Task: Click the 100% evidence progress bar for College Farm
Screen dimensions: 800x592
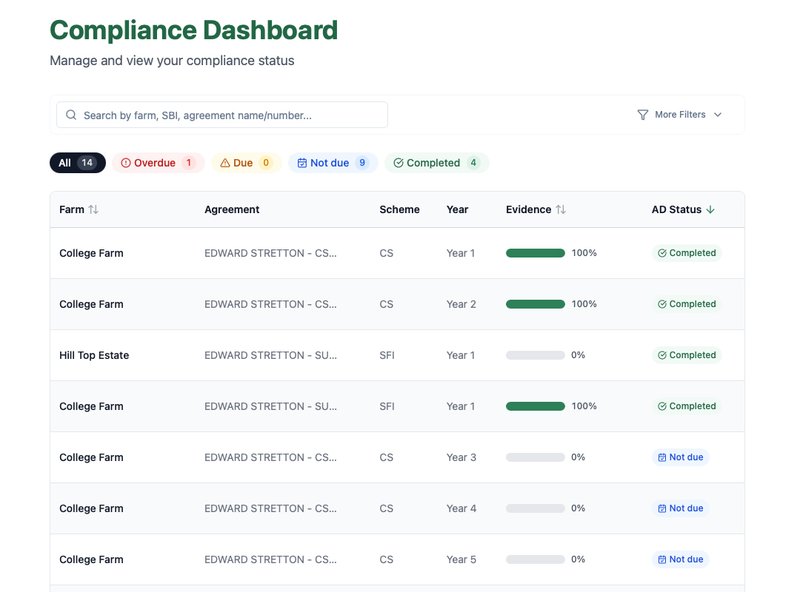Action: point(535,253)
